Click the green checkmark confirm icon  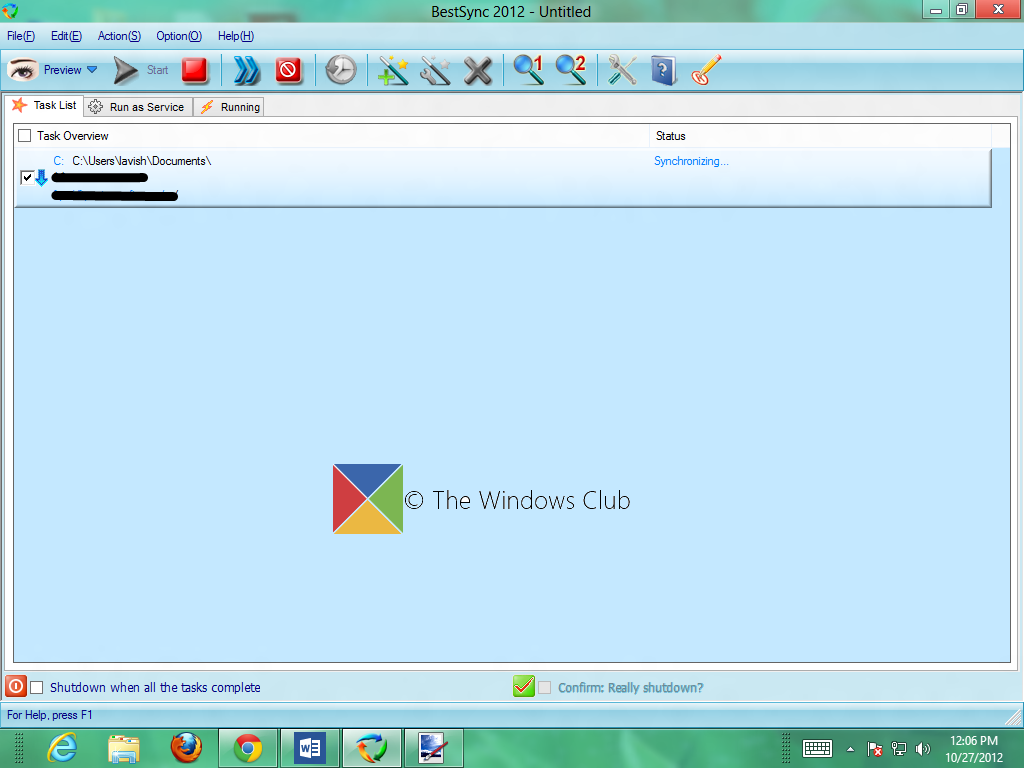click(524, 686)
